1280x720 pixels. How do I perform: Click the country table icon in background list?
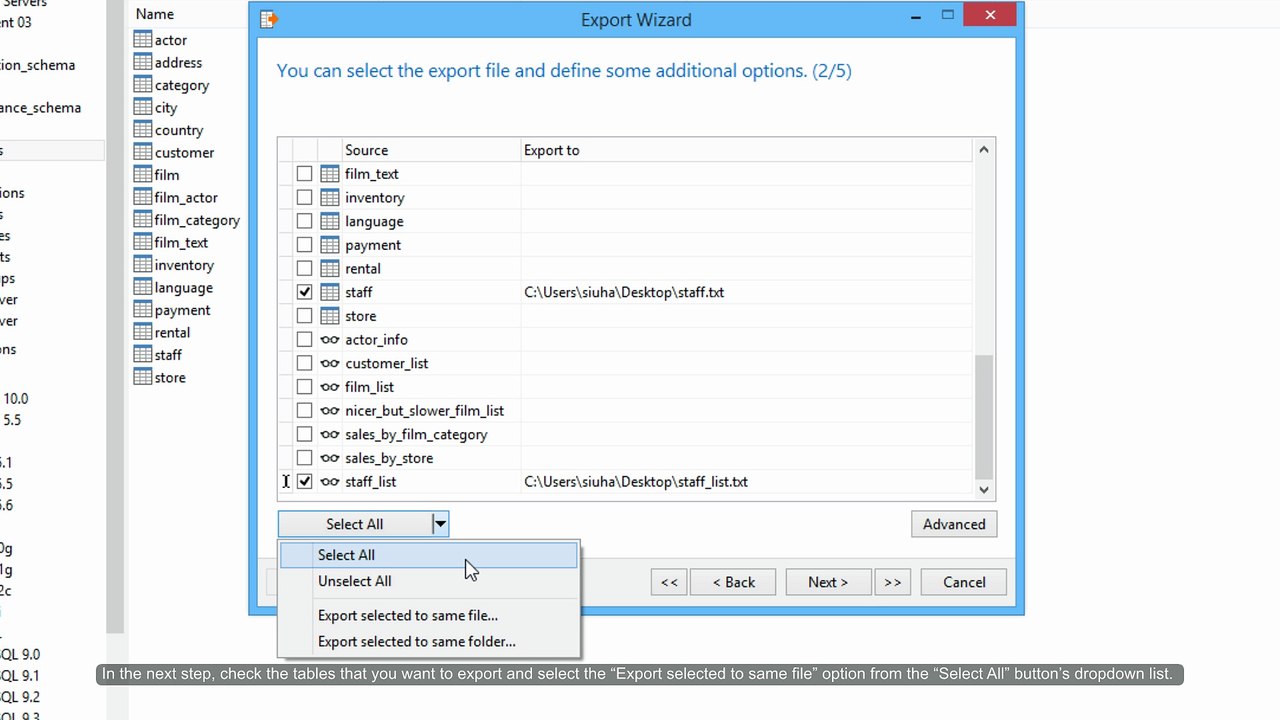[x=143, y=130]
